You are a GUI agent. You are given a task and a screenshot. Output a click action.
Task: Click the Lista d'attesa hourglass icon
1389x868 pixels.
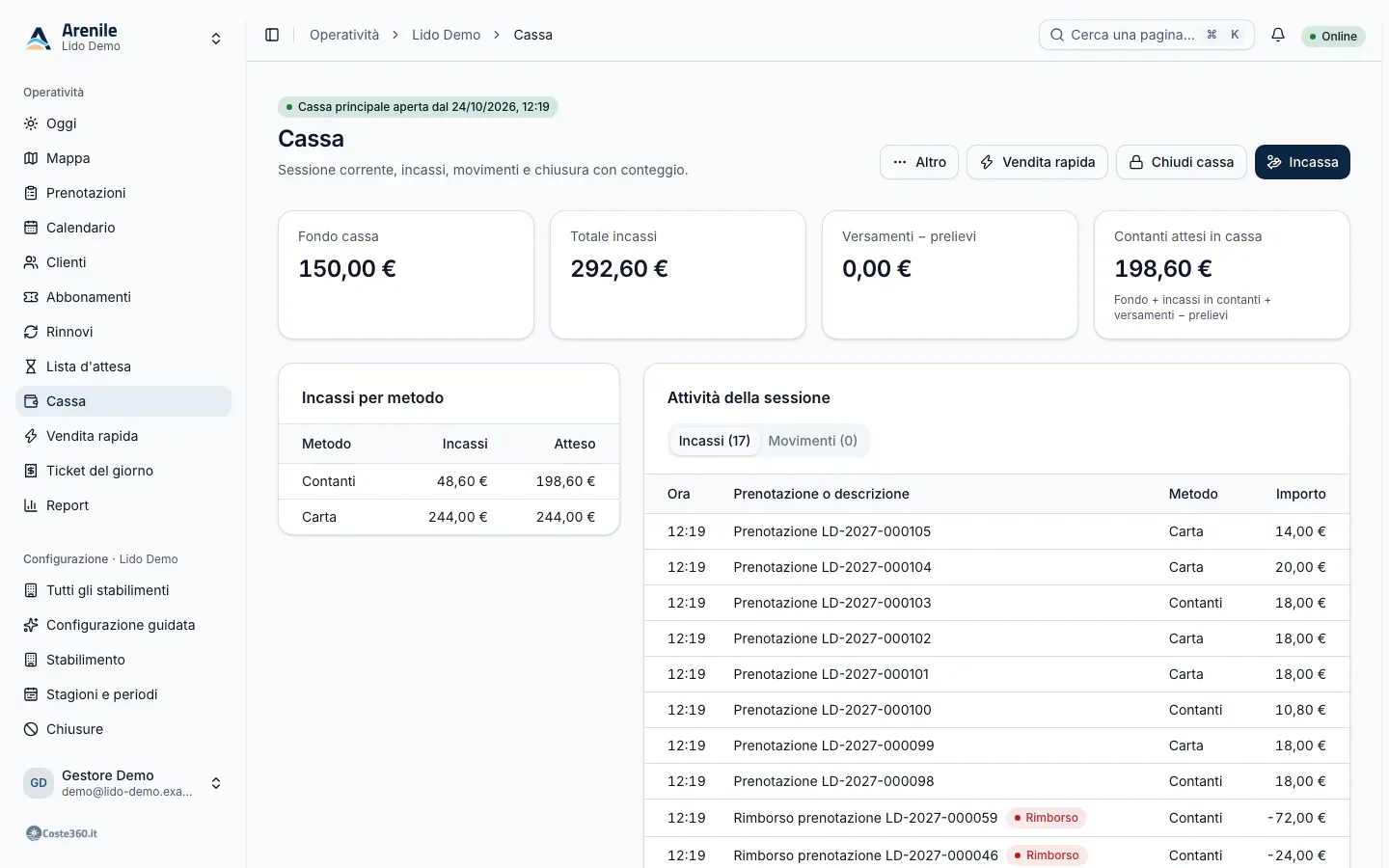coord(31,366)
